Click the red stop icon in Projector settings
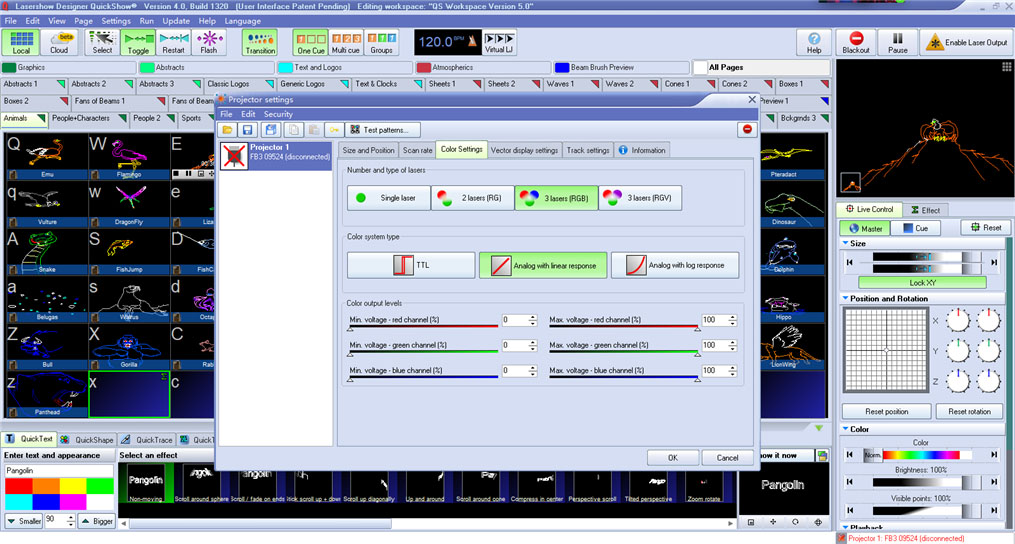The width and height of the screenshot is (1015, 544). [747, 130]
